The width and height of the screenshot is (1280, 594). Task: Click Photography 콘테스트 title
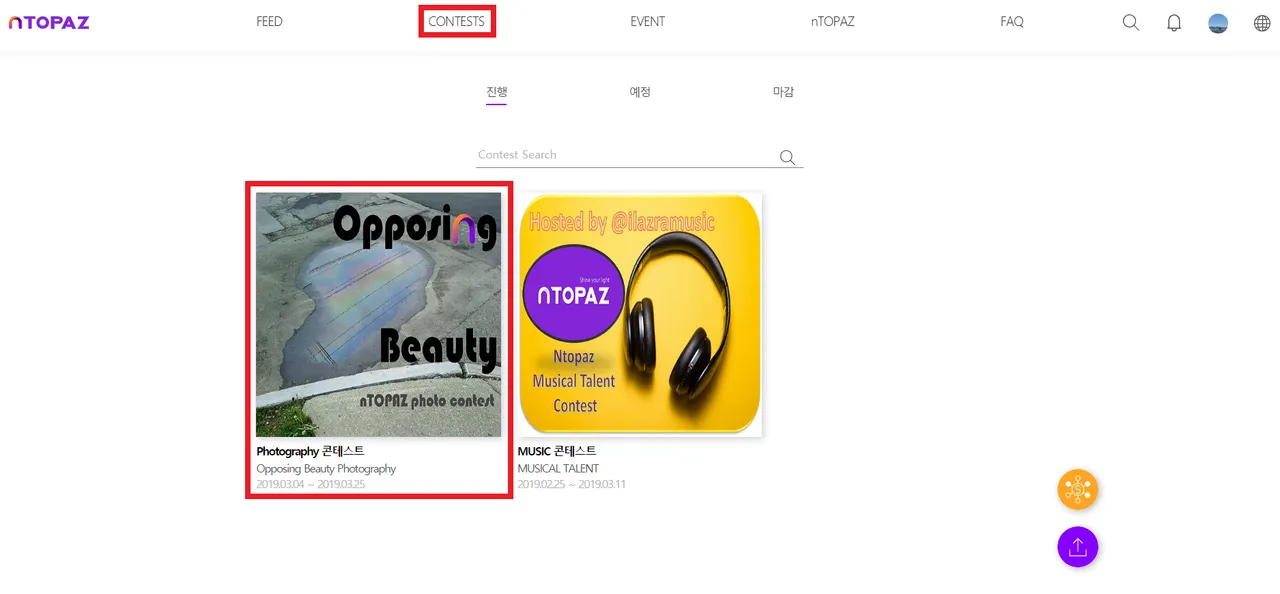310,451
